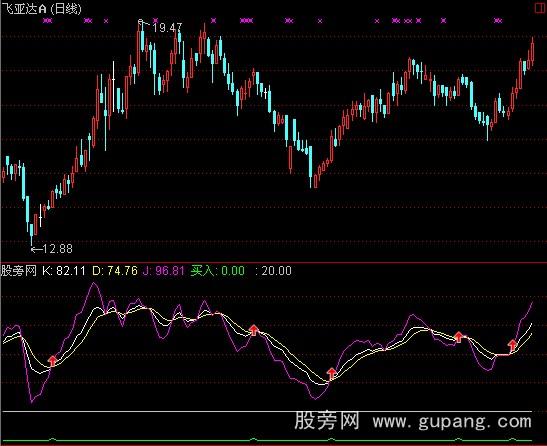Click the 19.47 high price label
The height and width of the screenshot is (446, 547).
[x=167, y=28]
